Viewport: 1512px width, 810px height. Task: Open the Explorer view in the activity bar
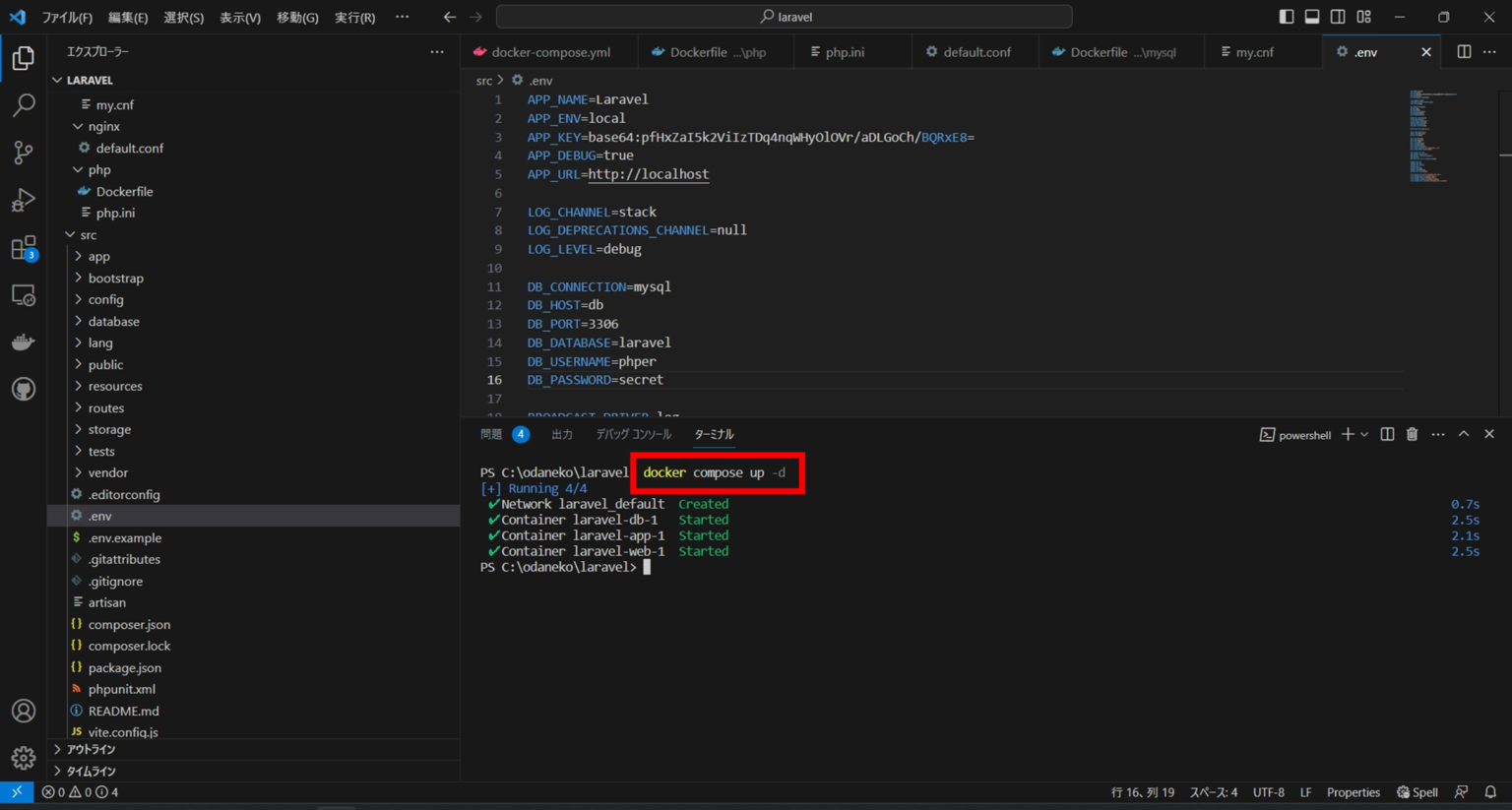click(x=23, y=58)
